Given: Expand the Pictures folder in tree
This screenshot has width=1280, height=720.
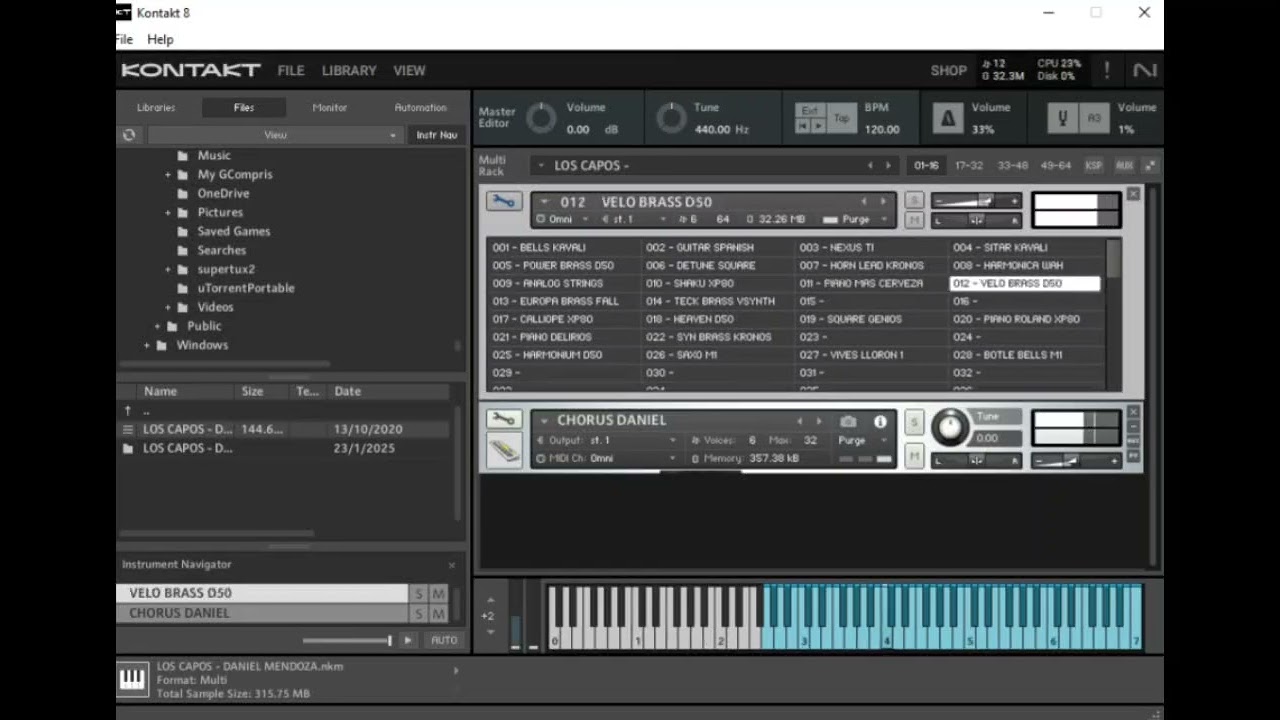Looking at the screenshot, I should tap(168, 213).
